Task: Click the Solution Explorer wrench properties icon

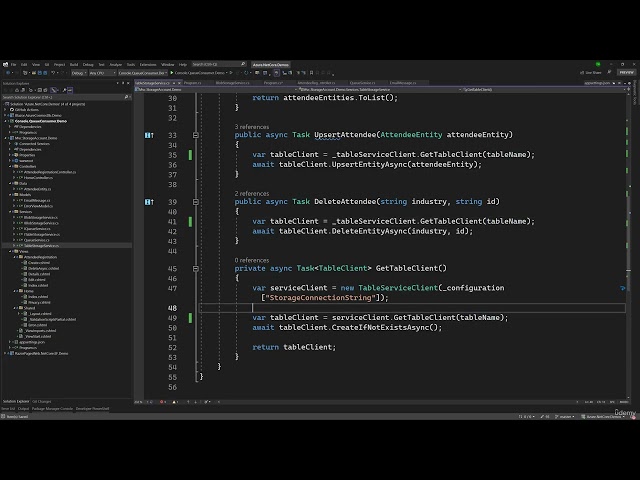Action: [x=64, y=90]
